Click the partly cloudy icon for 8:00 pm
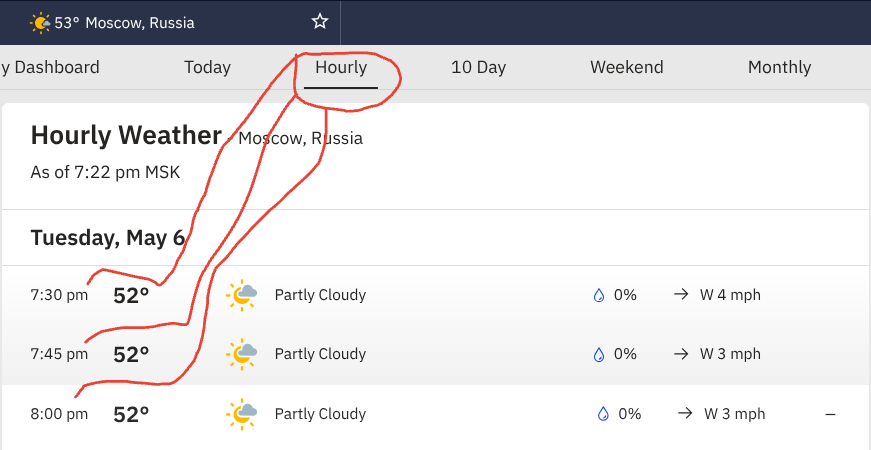 click(242, 414)
